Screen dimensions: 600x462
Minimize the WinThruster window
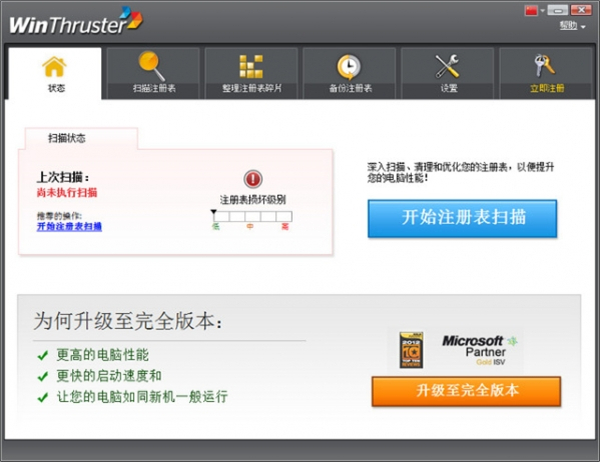559,10
